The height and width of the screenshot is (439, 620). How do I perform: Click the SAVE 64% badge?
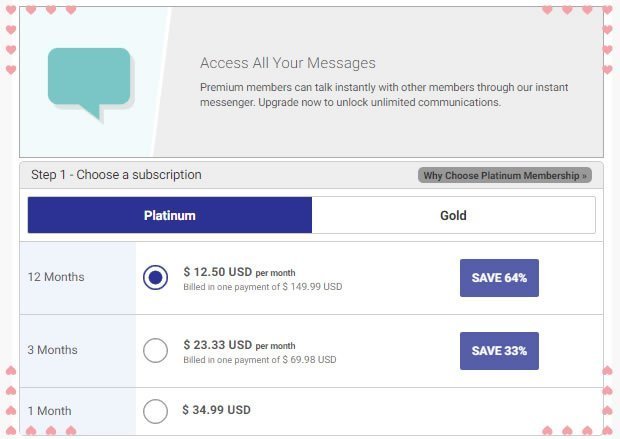(499, 278)
